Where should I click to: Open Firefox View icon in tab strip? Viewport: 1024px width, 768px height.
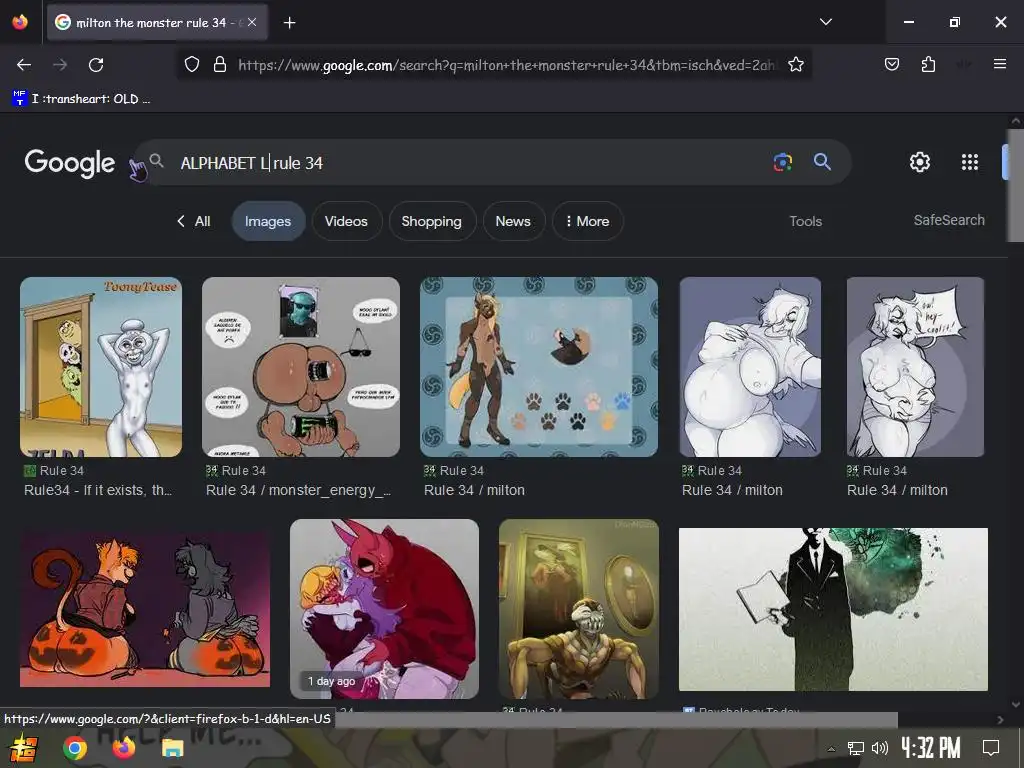20,22
